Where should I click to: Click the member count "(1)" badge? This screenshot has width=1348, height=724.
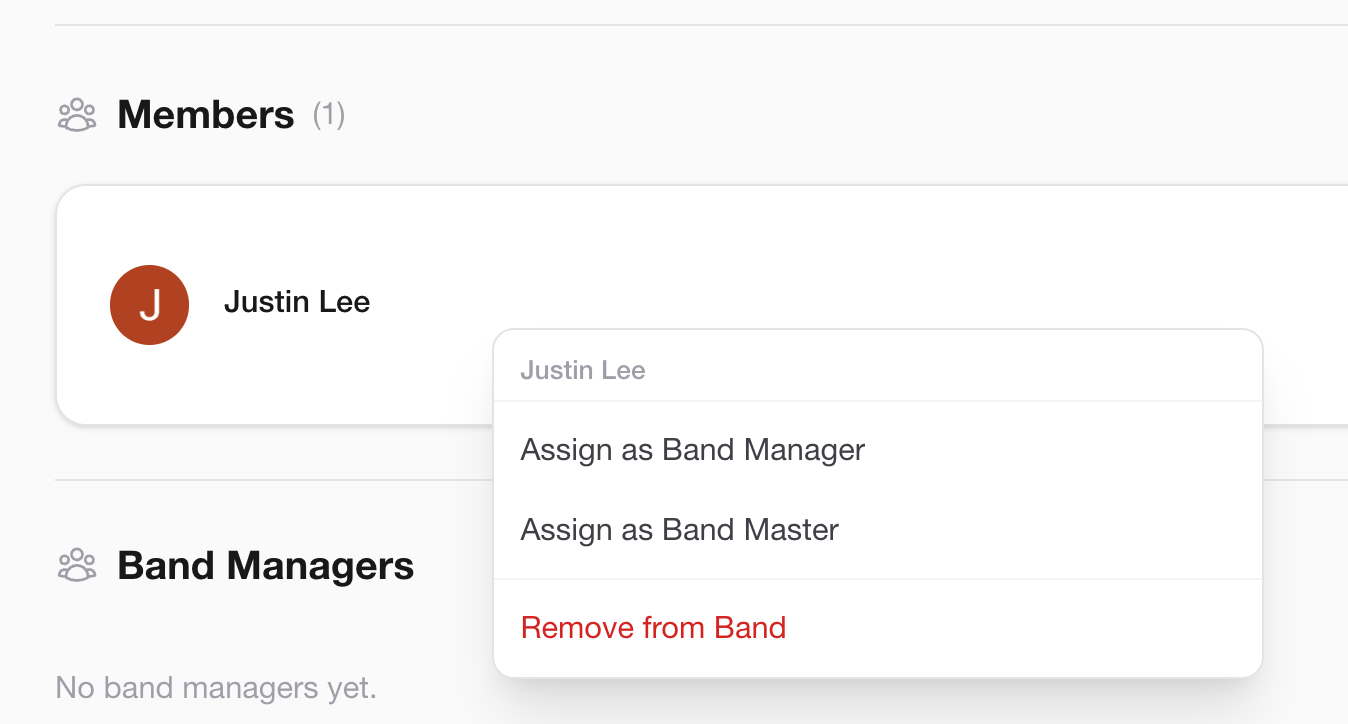(x=329, y=115)
